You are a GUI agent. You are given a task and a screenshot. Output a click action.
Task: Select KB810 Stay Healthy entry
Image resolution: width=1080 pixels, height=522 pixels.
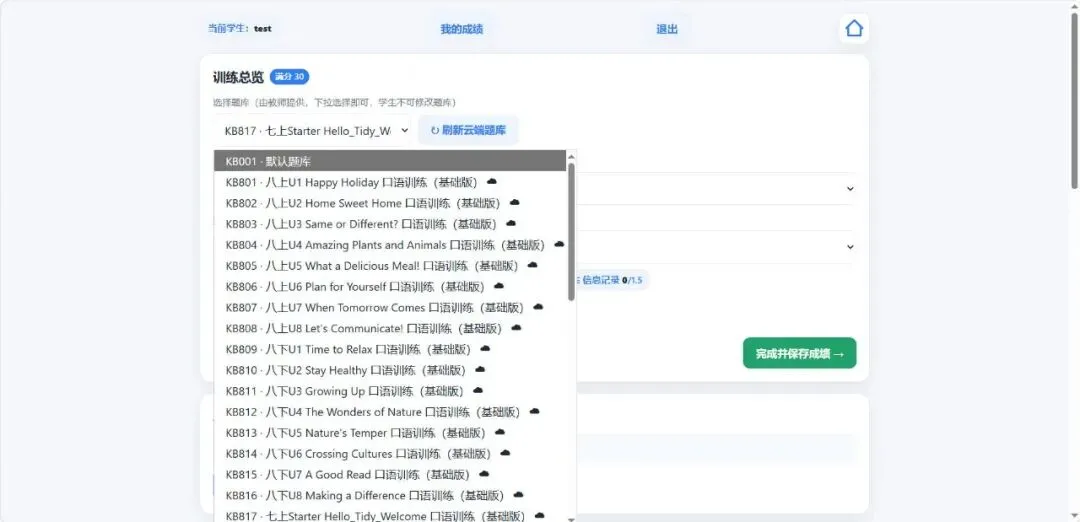coord(390,370)
